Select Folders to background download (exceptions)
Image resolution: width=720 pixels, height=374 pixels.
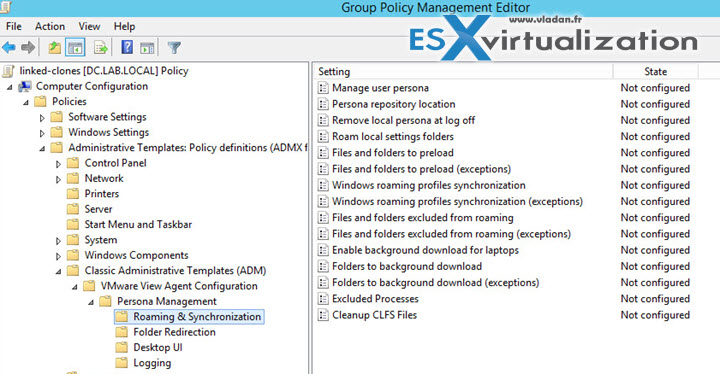[435, 283]
